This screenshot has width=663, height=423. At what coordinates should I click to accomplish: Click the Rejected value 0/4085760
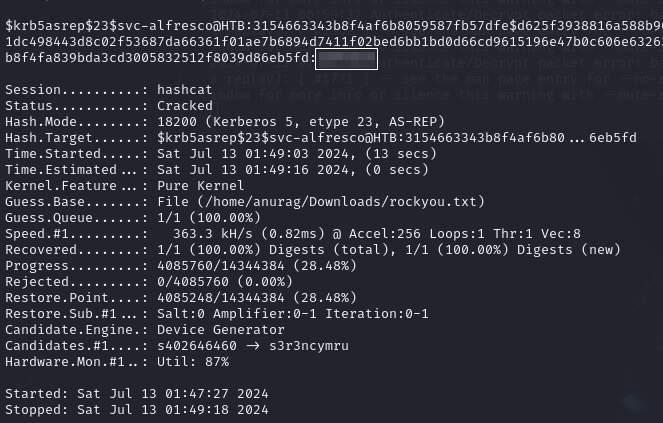pos(197,281)
